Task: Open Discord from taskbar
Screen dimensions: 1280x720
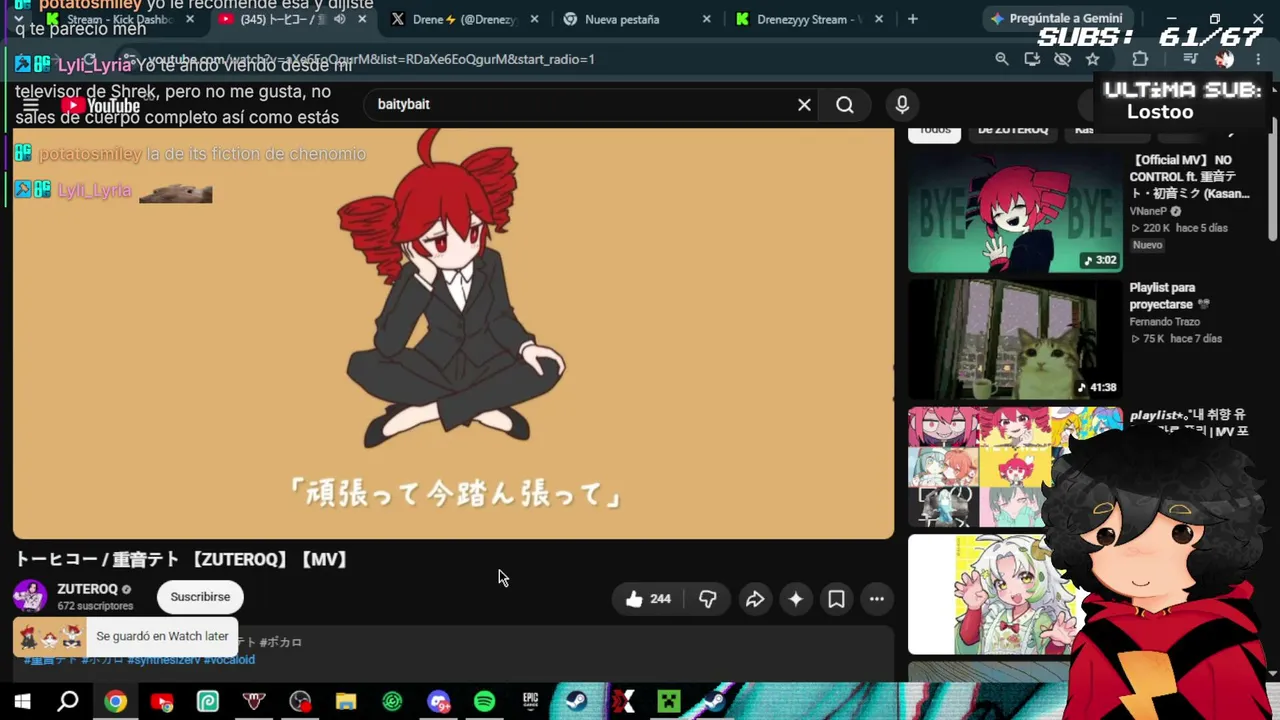Action: pyautogui.click(x=438, y=701)
